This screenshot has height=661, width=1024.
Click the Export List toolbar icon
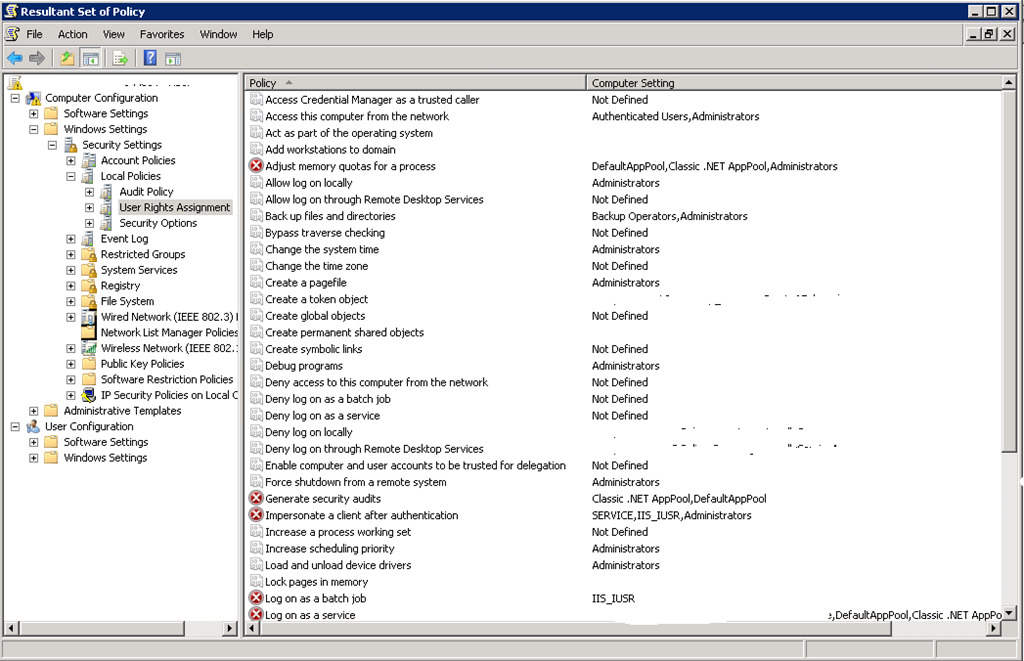click(120, 58)
